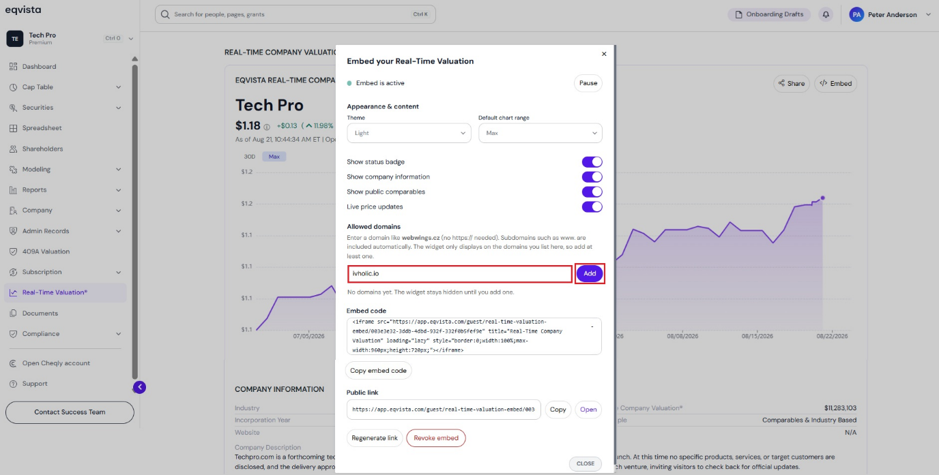Image resolution: width=939 pixels, height=475 pixels.
Task: Click the TE company logo badge
Action: pyautogui.click(x=15, y=38)
